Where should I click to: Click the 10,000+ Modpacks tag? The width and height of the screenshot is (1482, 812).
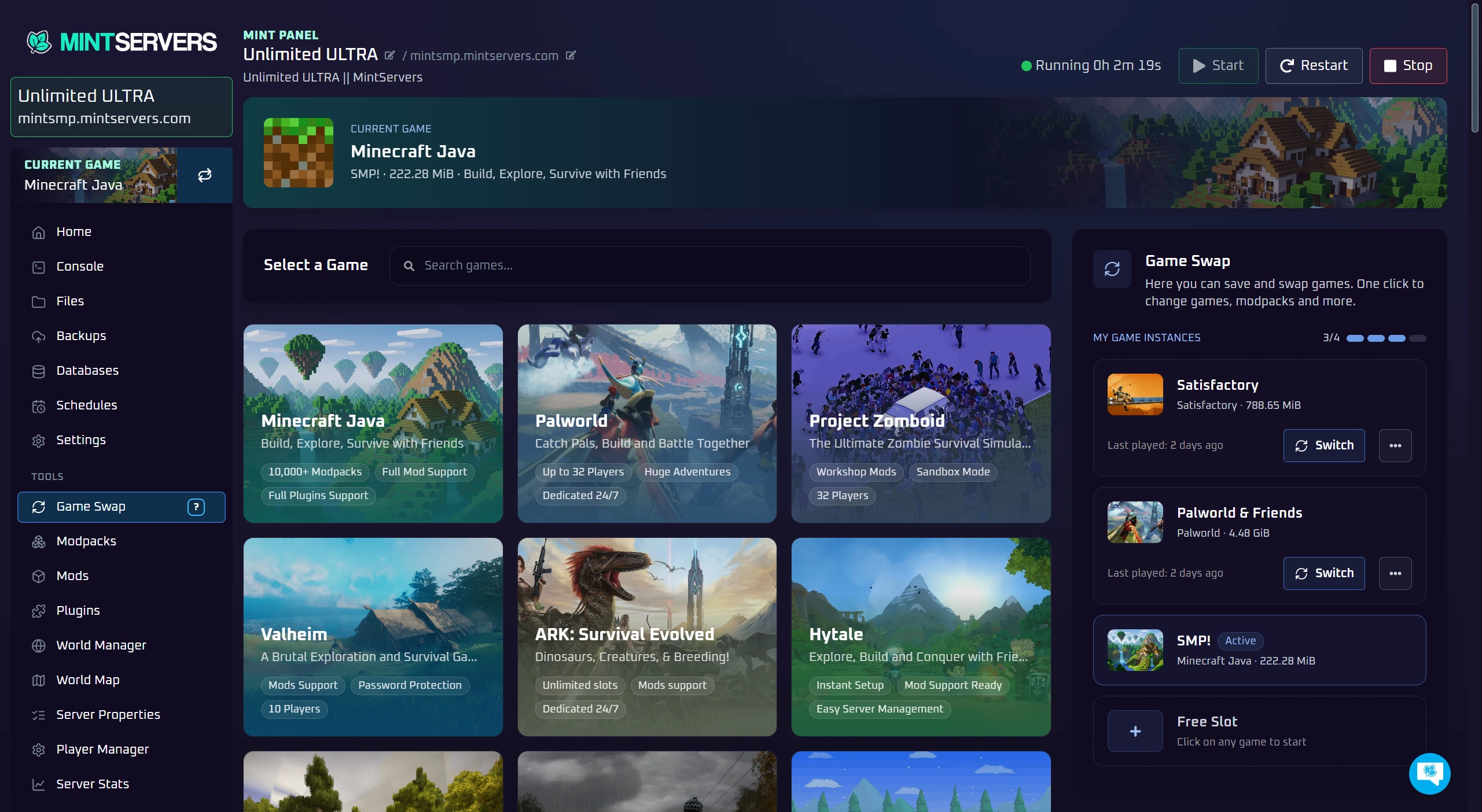315,472
